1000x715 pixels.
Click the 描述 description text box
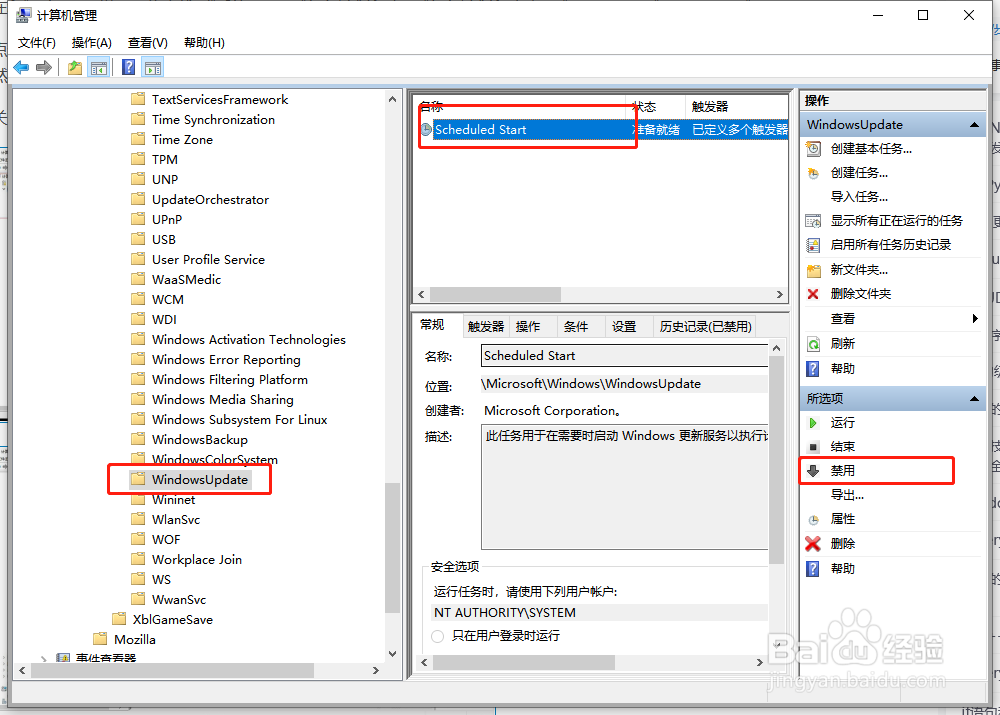(x=624, y=487)
